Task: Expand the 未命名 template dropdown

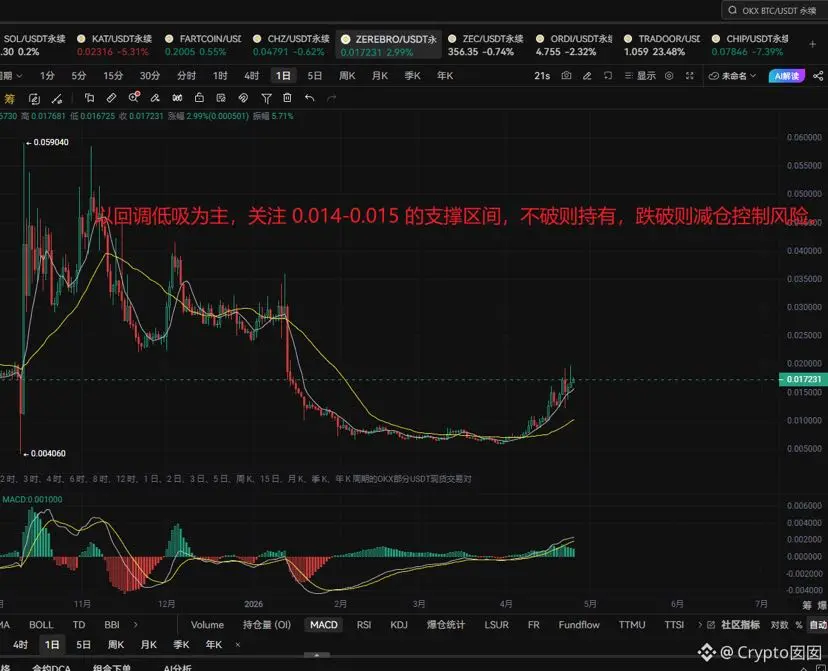Action: click(x=732, y=76)
